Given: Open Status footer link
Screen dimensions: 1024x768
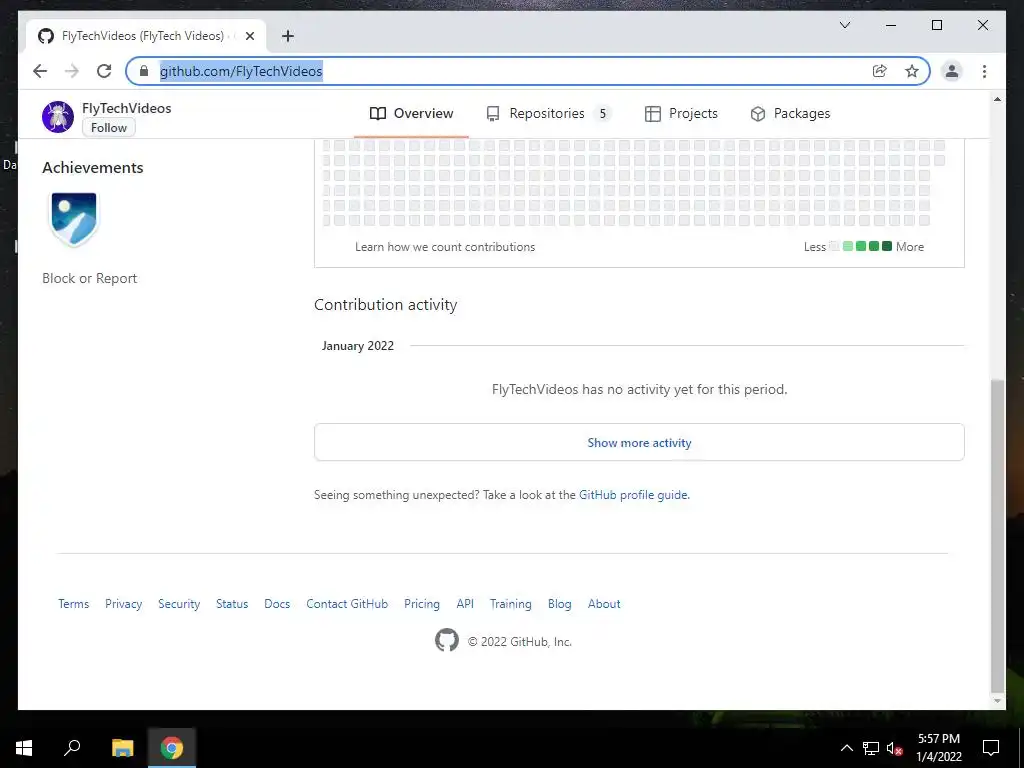Looking at the screenshot, I should point(232,604).
